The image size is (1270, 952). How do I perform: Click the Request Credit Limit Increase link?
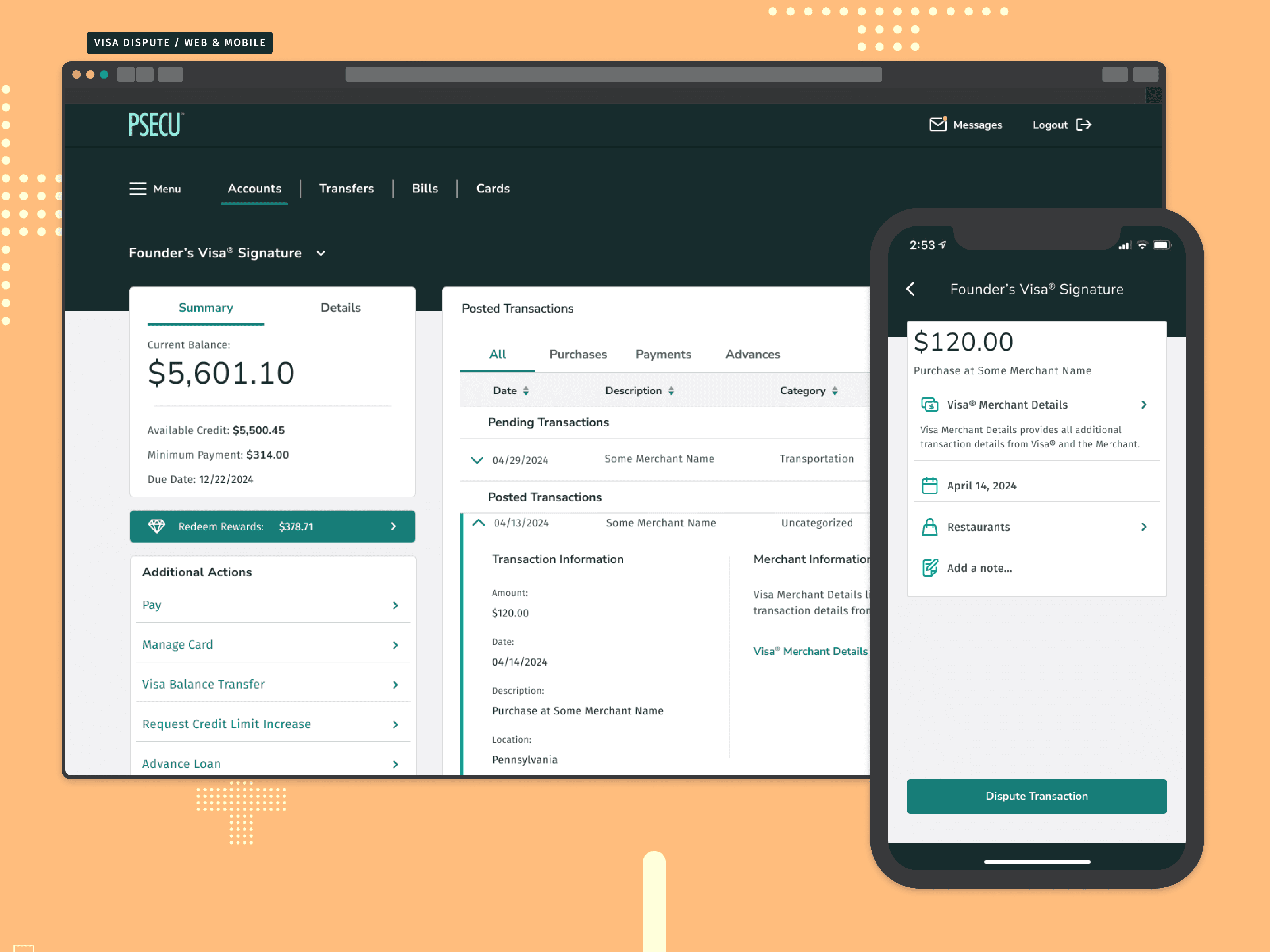pyautogui.click(x=226, y=724)
